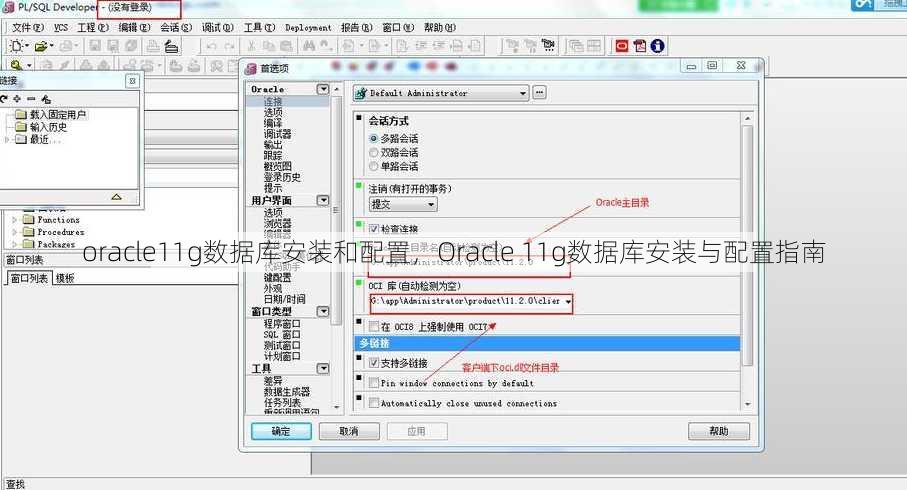Viewport: 907px width, 490px height.
Task: Click refresh icon in connection panel
Action: pyautogui.click(x=4, y=99)
